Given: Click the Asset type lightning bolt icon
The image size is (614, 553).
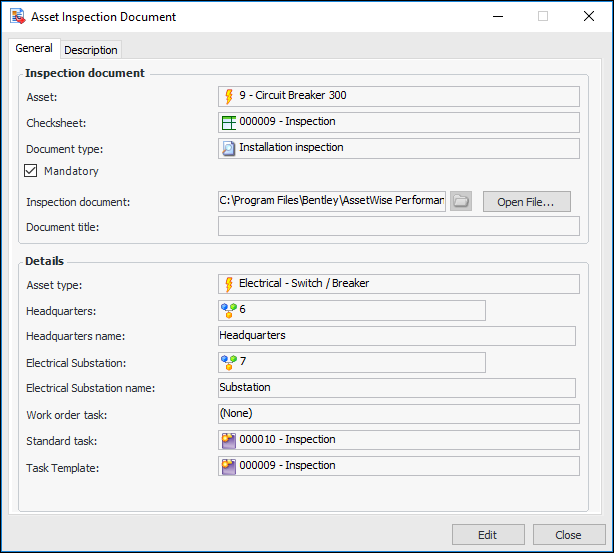Looking at the screenshot, I should coord(229,284).
